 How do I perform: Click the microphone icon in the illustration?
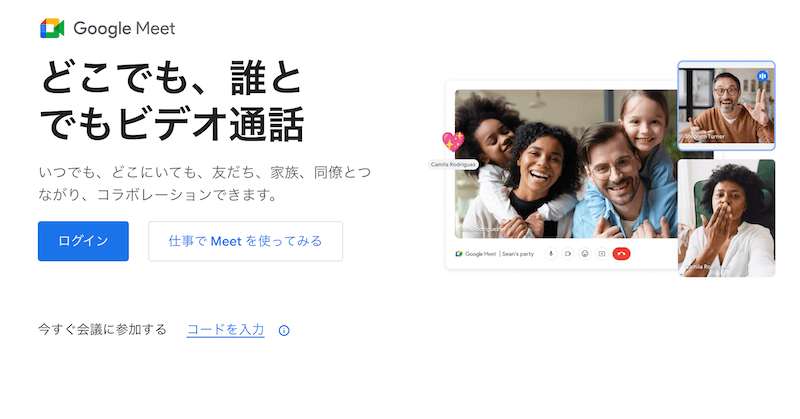click(551, 254)
